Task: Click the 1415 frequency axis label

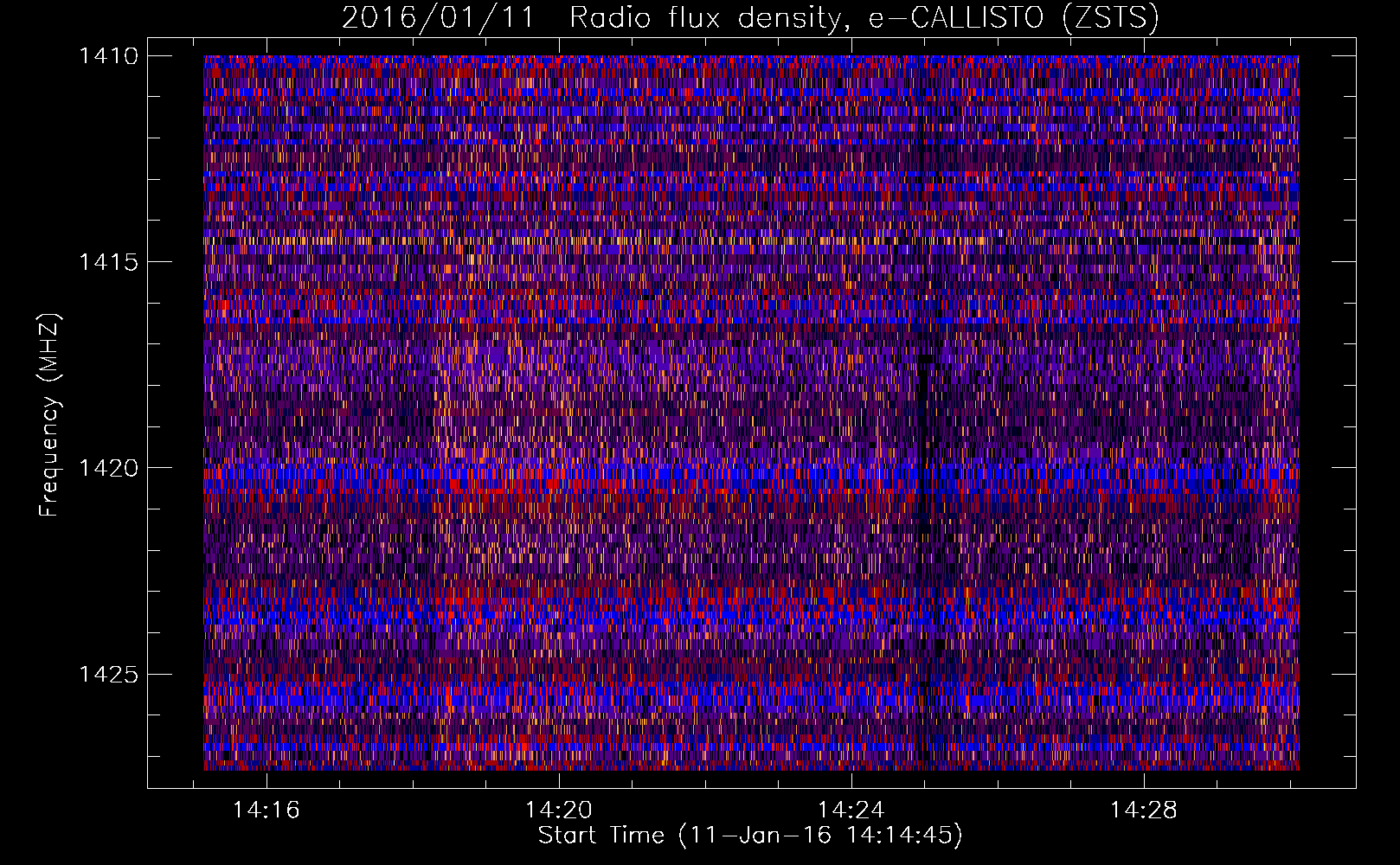Action: click(108, 262)
